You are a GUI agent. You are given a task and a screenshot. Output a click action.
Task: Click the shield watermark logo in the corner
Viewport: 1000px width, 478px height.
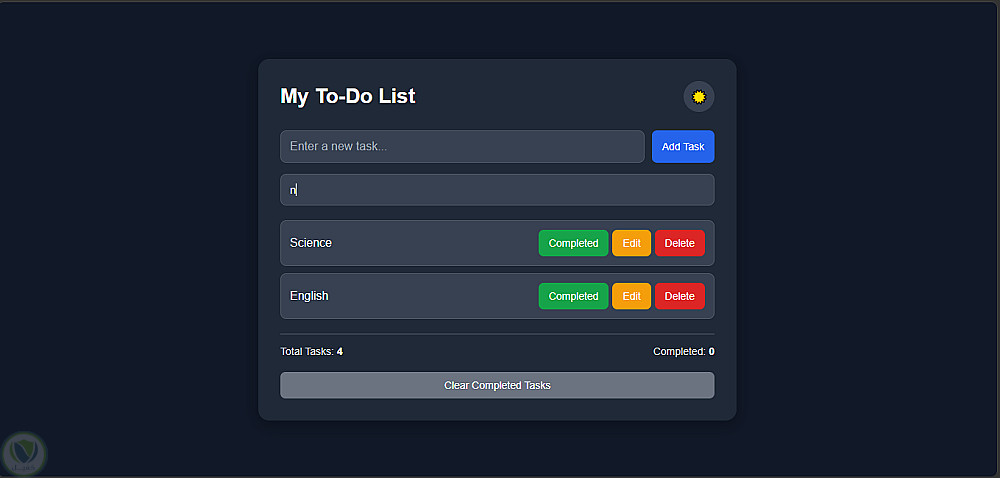pos(24,454)
